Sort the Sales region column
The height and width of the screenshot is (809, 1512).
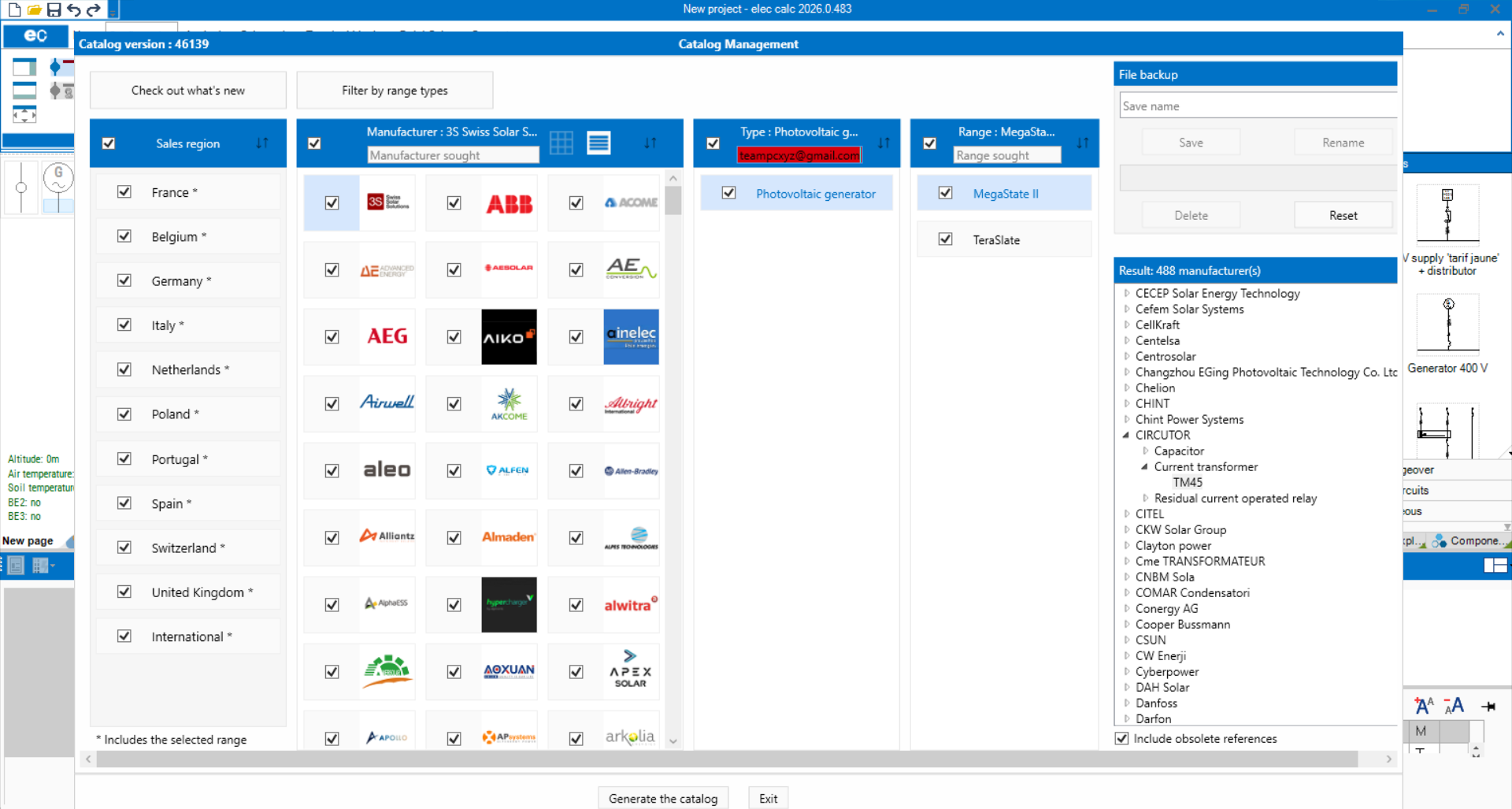coord(262,143)
